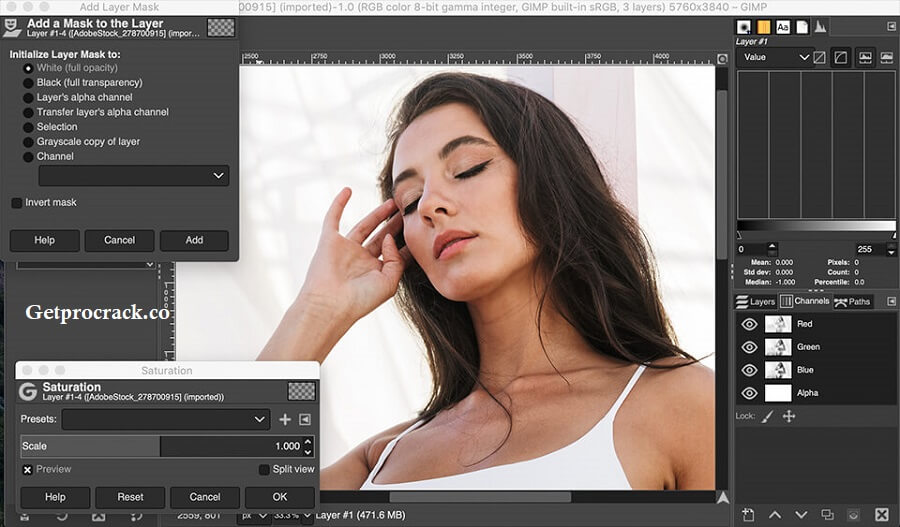Select Transfer layer's alpha channel option
Viewport: 900px width, 527px height.
[x=28, y=113]
